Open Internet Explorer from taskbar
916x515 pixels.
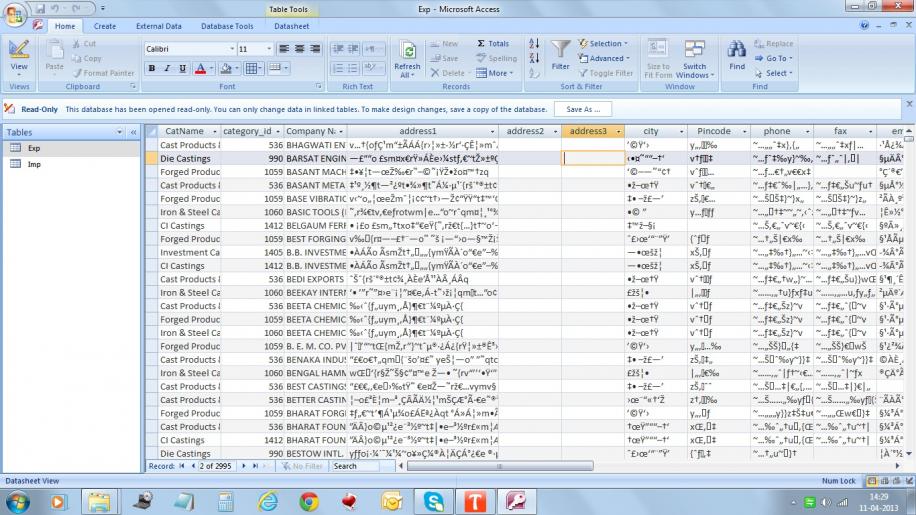point(268,502)
